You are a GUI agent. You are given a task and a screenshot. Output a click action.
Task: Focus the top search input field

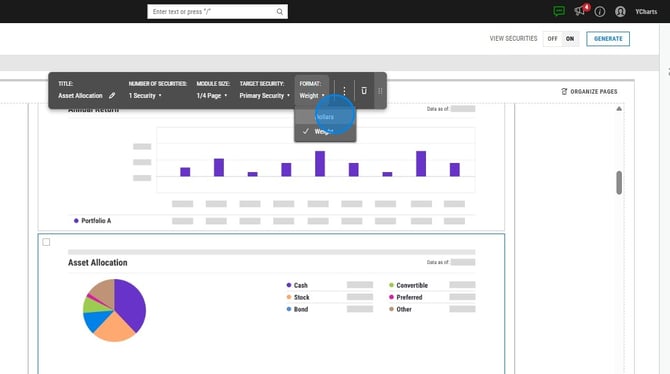217,12
